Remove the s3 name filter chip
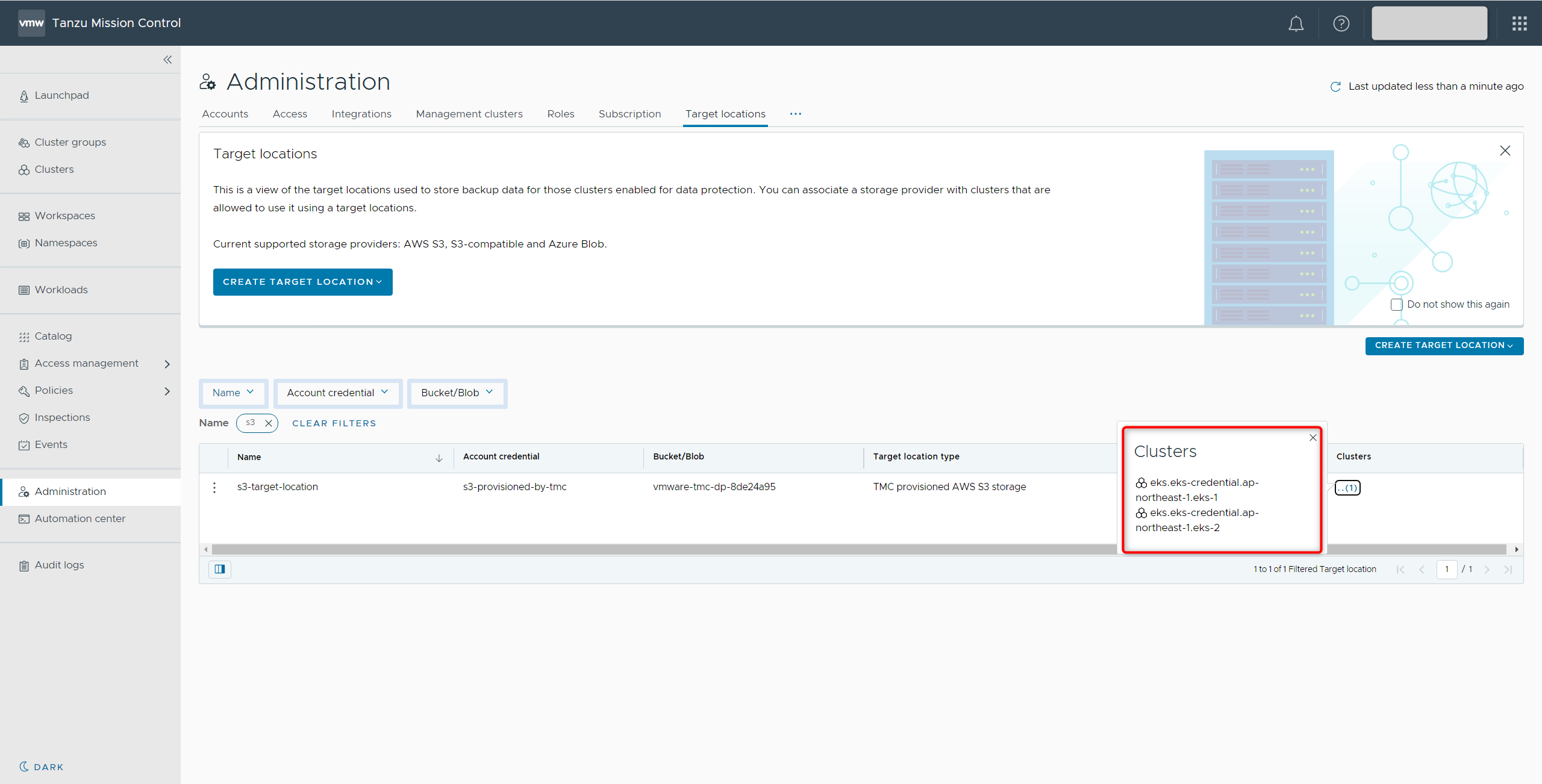The width and height of the screenshot is (1542, 784). (269, 423)
